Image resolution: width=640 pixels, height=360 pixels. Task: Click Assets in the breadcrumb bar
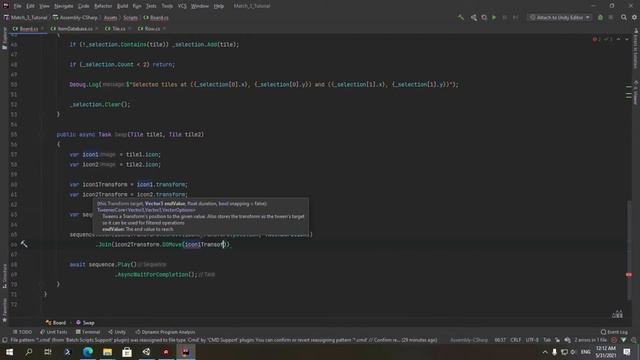(x=110, y=18)
